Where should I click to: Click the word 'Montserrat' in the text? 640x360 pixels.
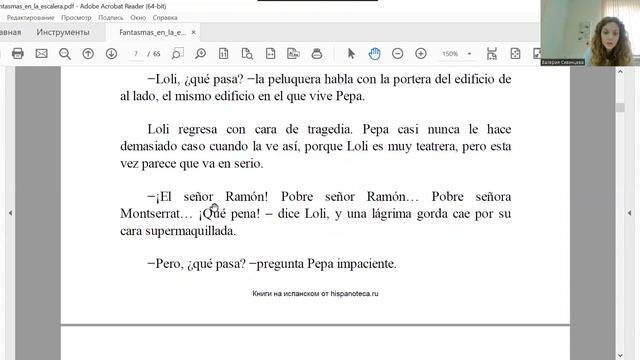click(150, 213)
